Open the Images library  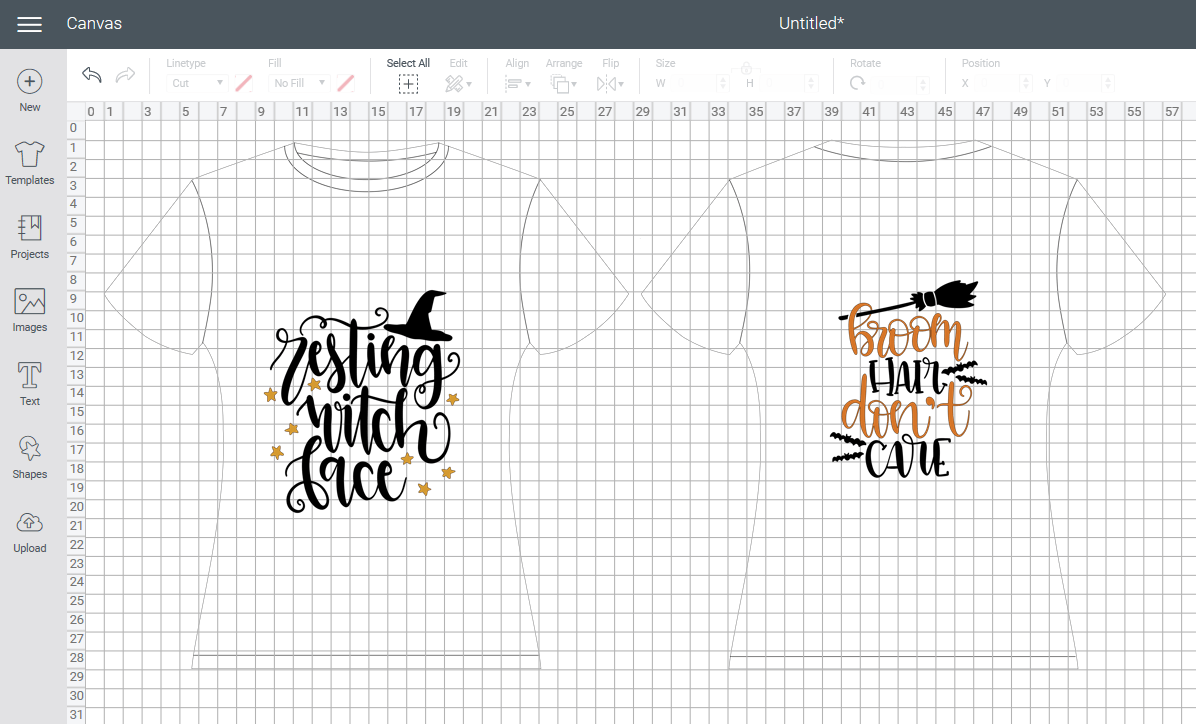click(x=30, y=310)
